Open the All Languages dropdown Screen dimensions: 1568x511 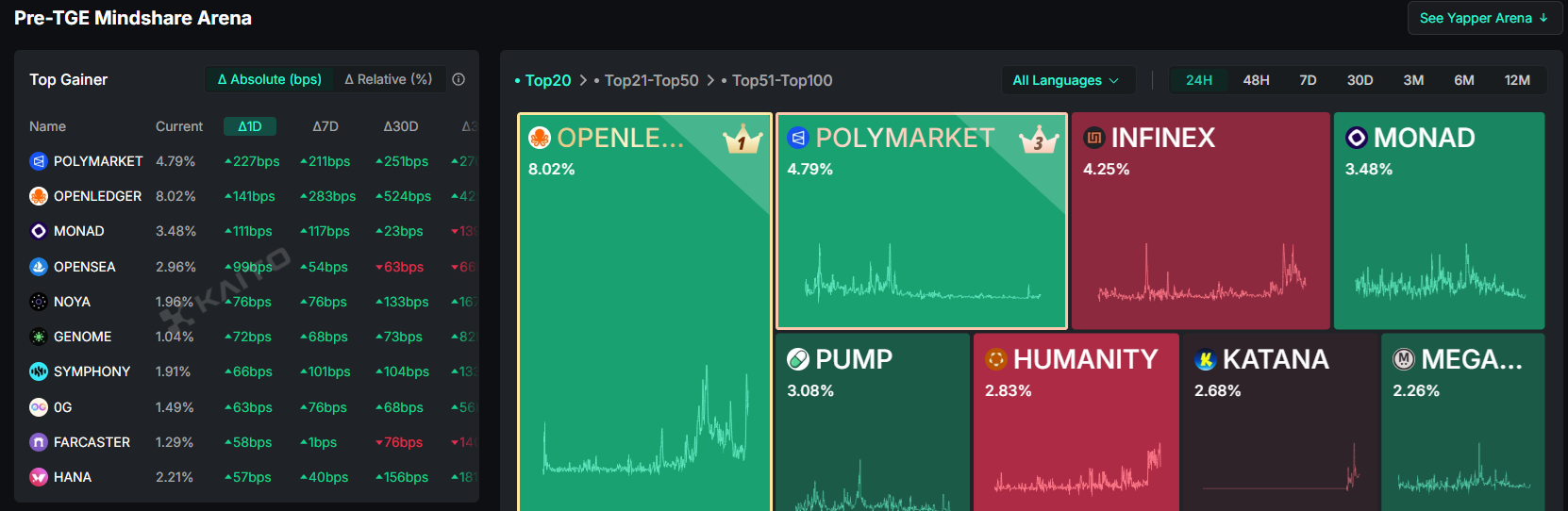(x=1065, y=80)
